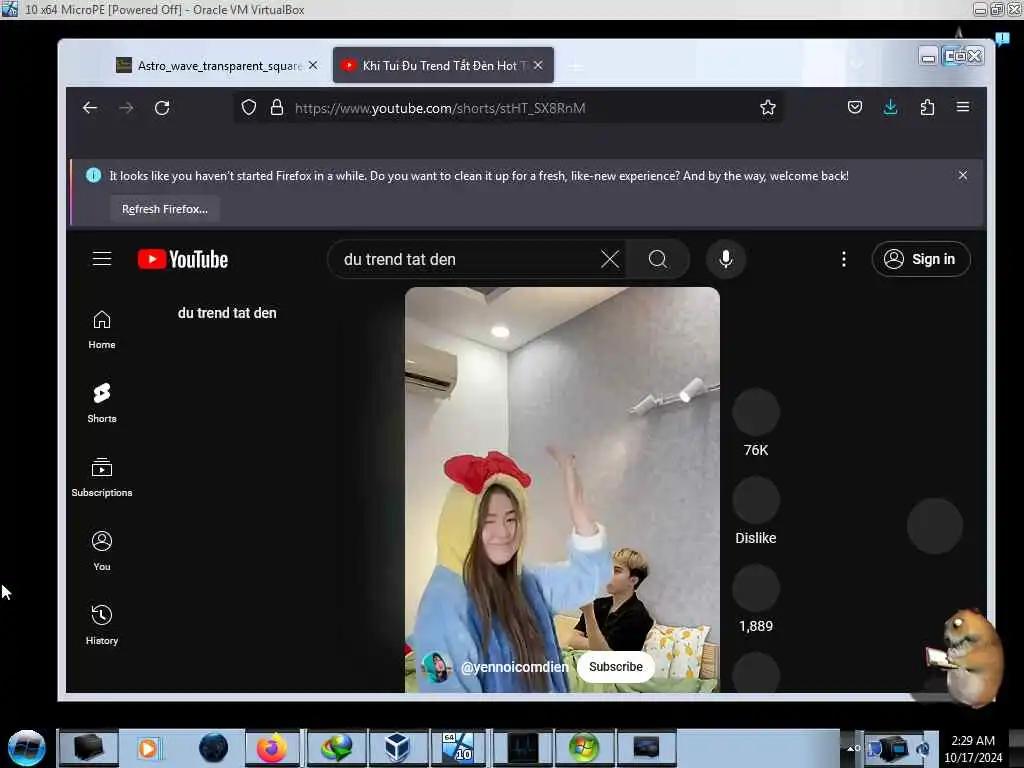Click the forward navigation arrow
The height and width of the screenshot is (768, 1024).
pyautogui.click(x=126, y=108)
